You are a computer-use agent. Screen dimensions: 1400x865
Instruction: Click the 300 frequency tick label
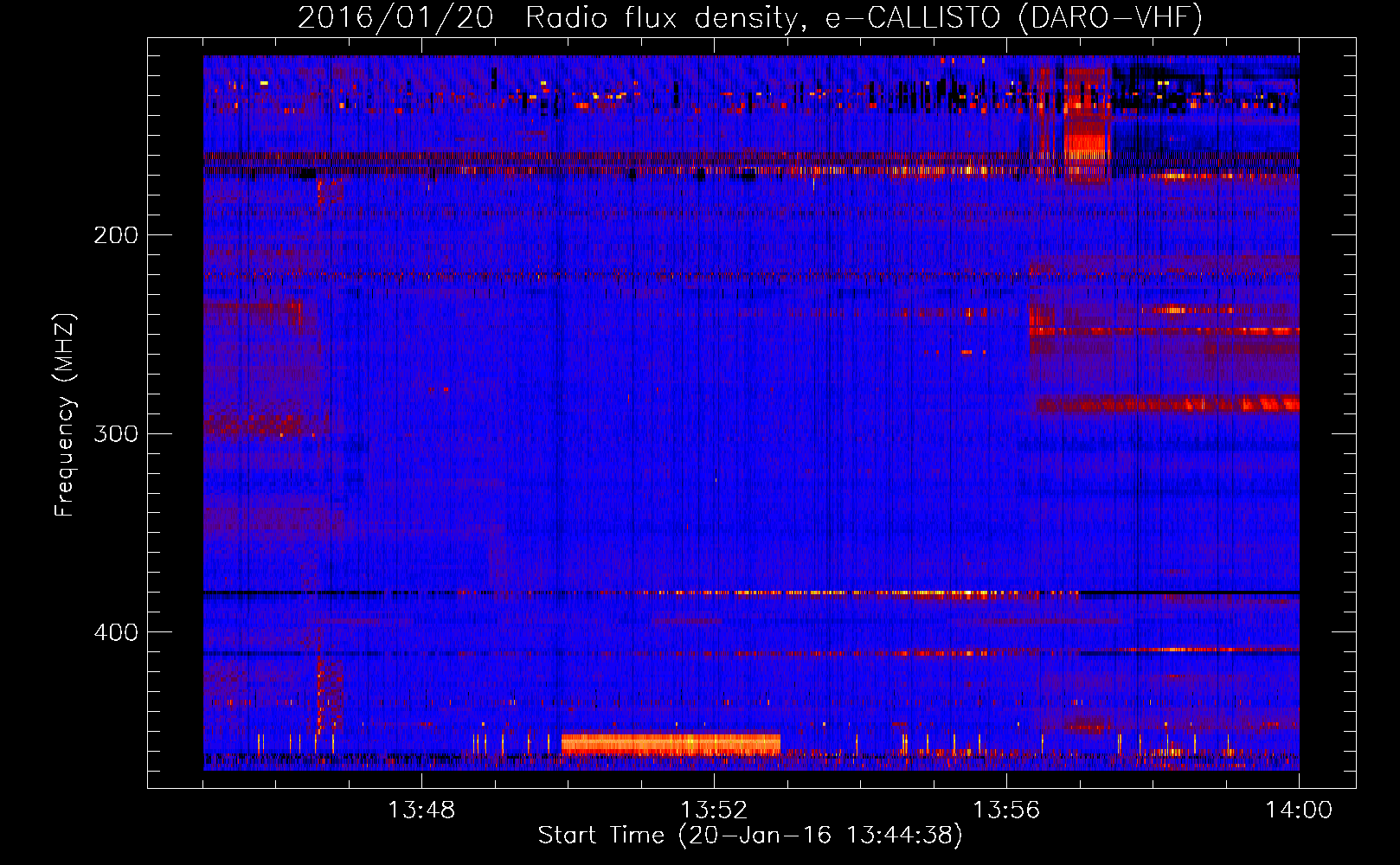click(116, 433)
